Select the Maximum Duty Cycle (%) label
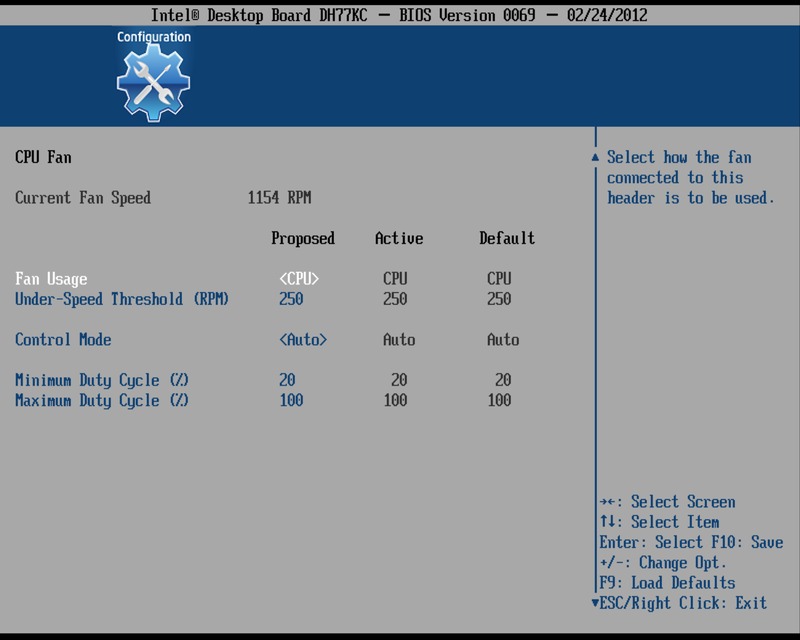Viewport: 800px width, 640px height. click(x=102, y=400)
